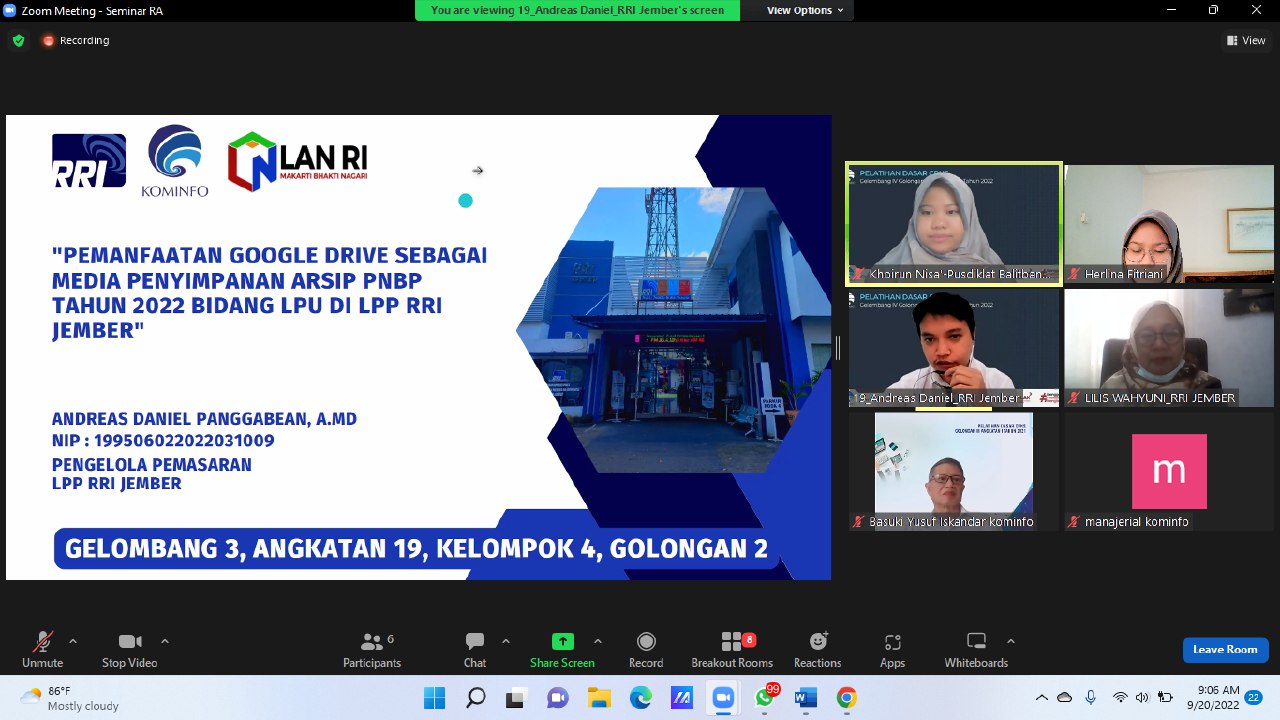Open Windows taskbar search
The height and width of the screenshot is (720, 1280).
click(475, 698)
